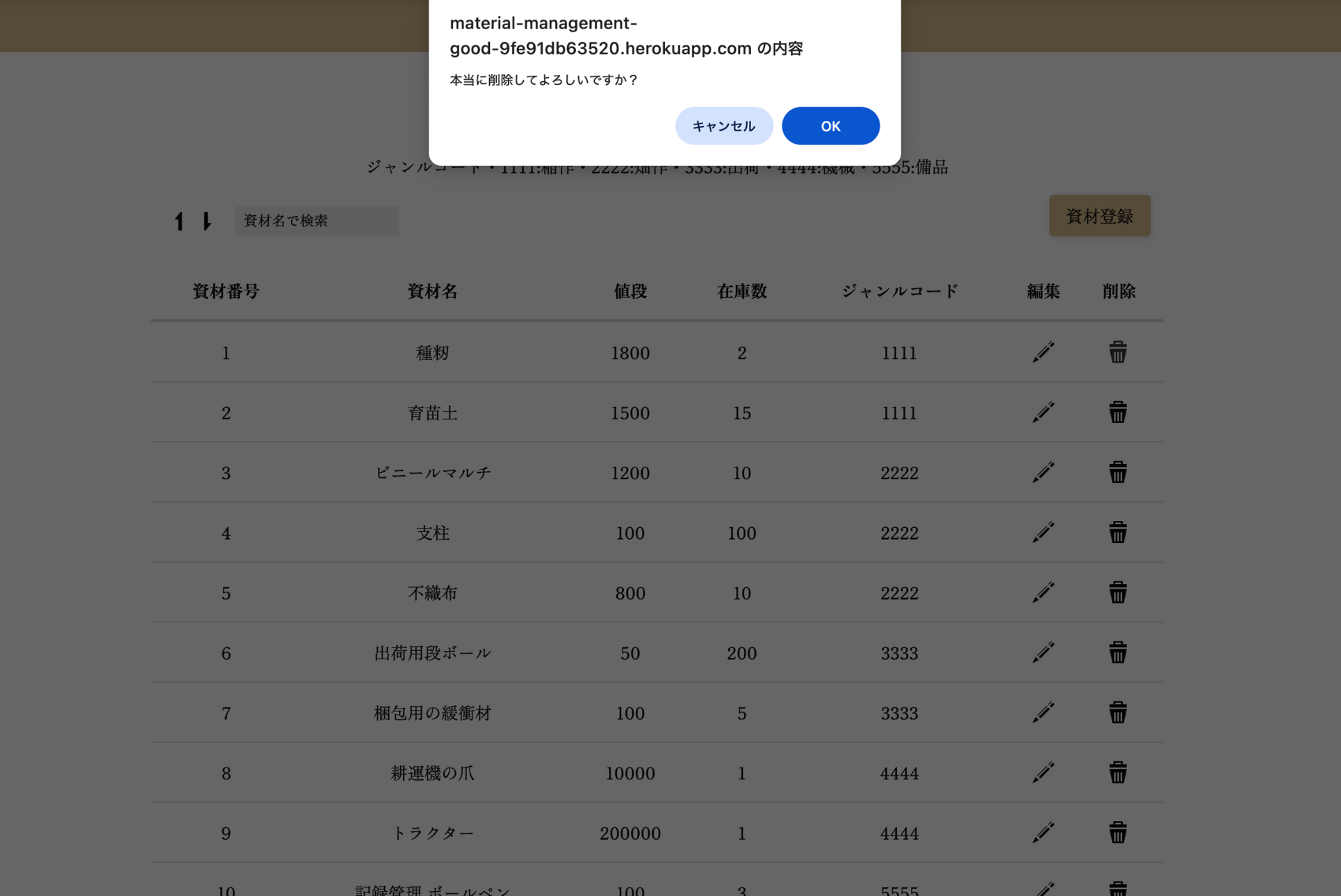Click the trash icon for 種籾 row
1341x896 pixels.
tap(1117, 352)
